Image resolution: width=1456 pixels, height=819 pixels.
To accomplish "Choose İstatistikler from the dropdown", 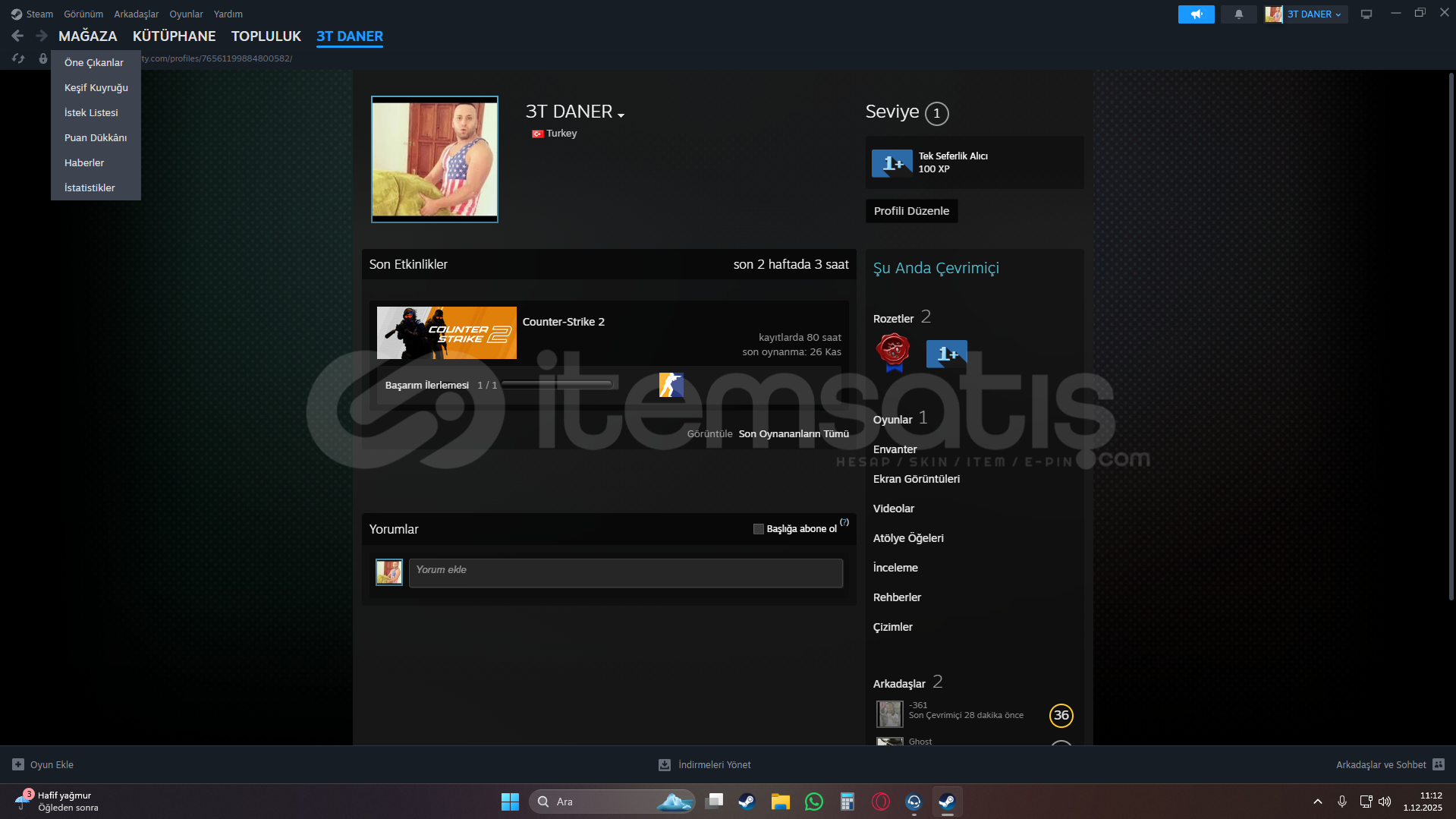I will 96,187.
